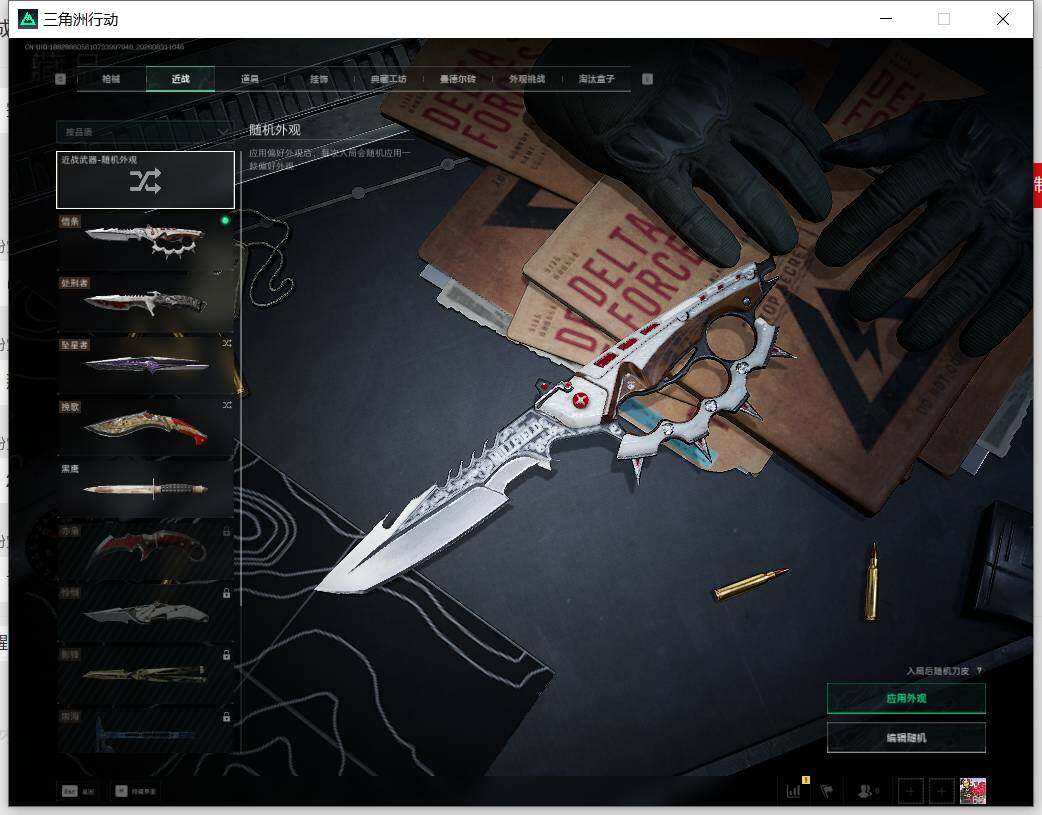Select the locked grey folding knife skin

click(146, 612)
